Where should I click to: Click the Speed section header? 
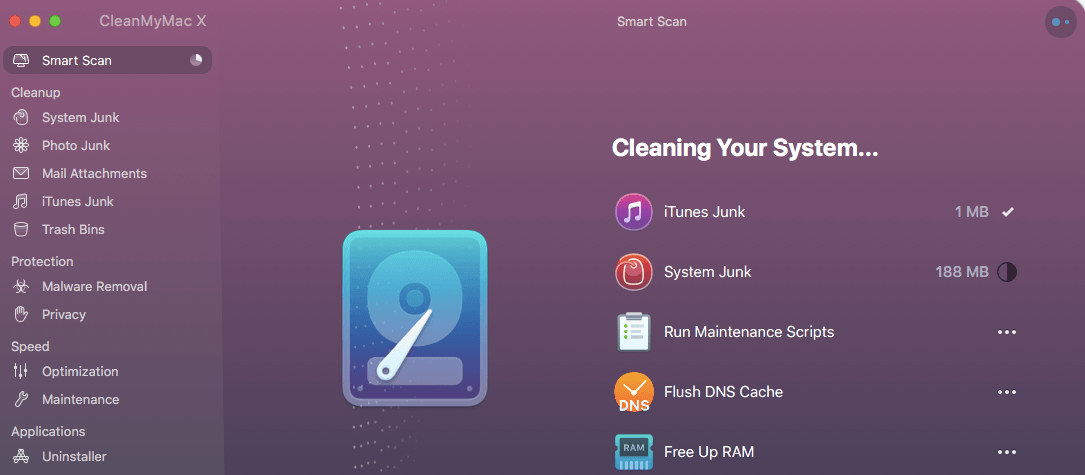[x=30, y=346]
